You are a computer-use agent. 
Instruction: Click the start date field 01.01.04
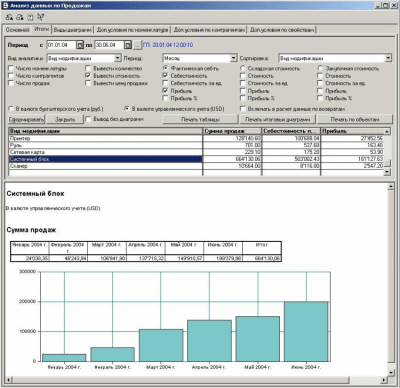[x=61, y=45]
